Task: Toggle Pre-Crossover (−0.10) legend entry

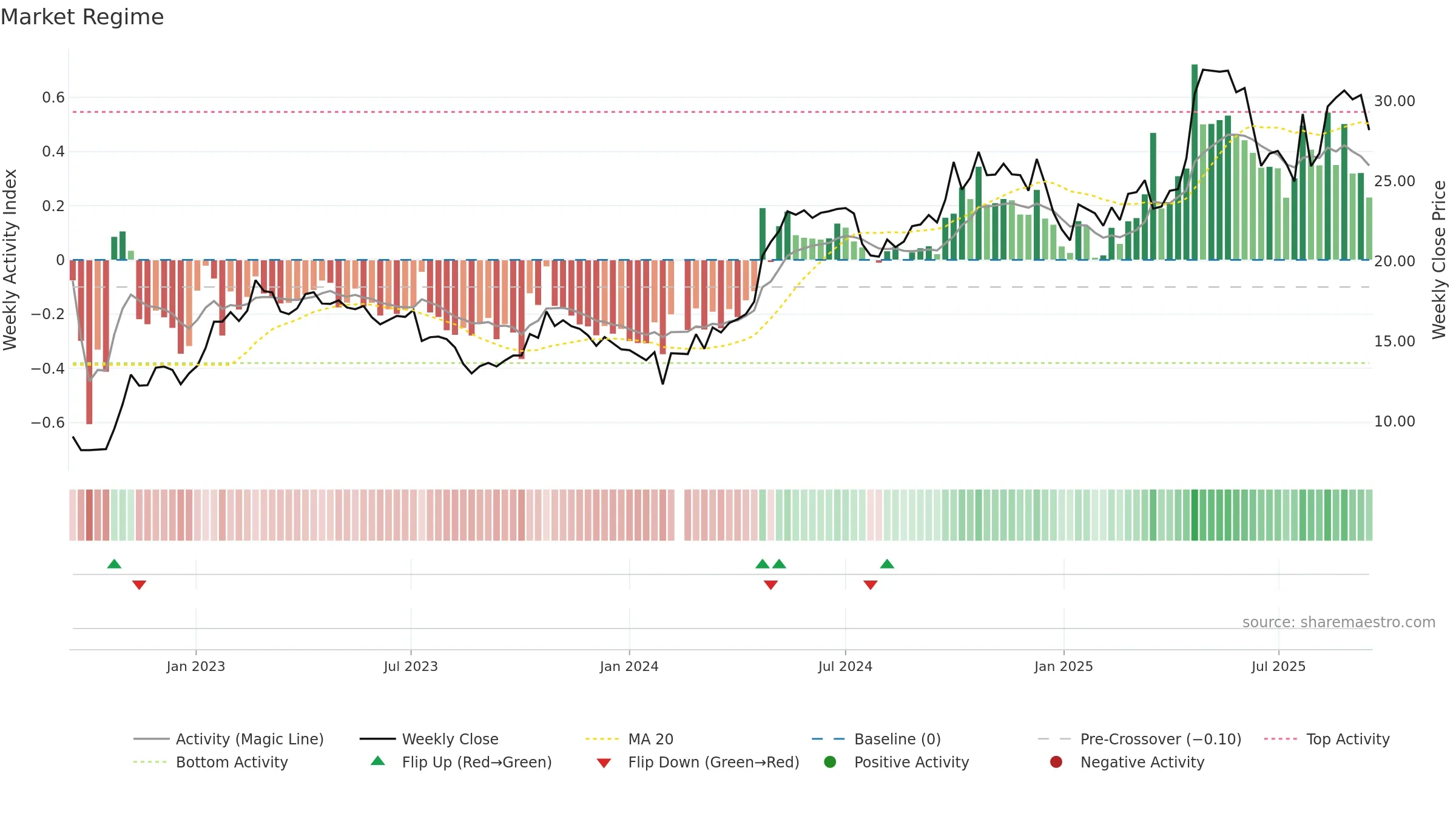Action: (1139, 739)
